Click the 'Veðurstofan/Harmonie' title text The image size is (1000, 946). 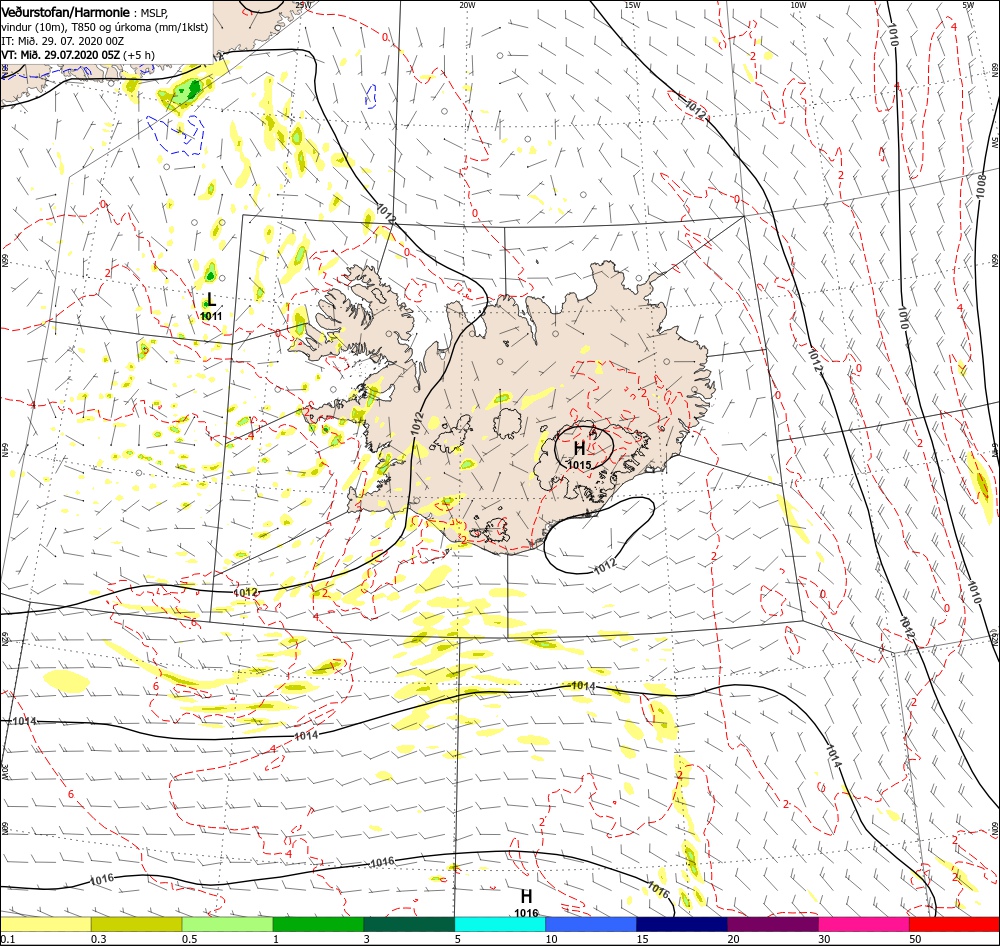(66, 12)
